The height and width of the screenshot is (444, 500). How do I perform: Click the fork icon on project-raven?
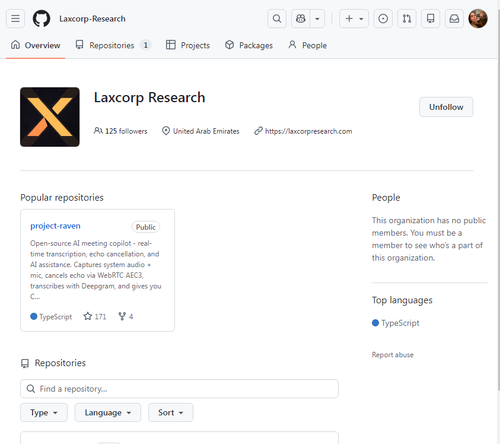[122, 316]
